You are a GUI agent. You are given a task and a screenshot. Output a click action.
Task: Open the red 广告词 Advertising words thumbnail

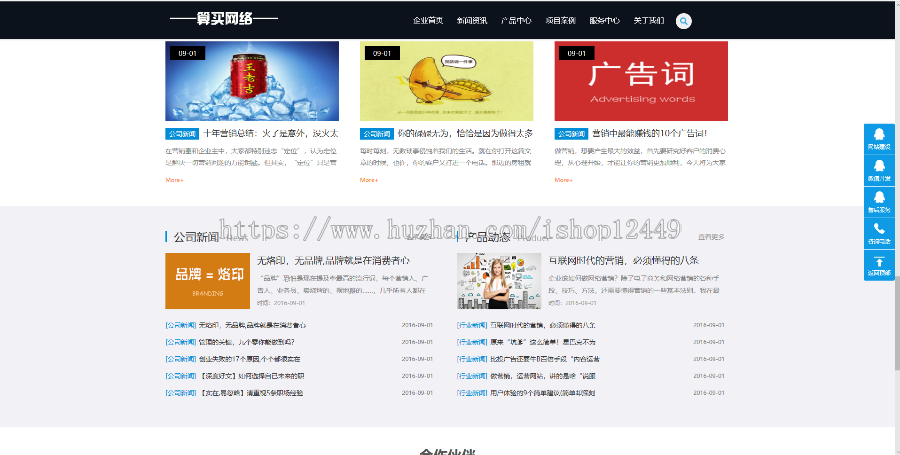point(641,81)
